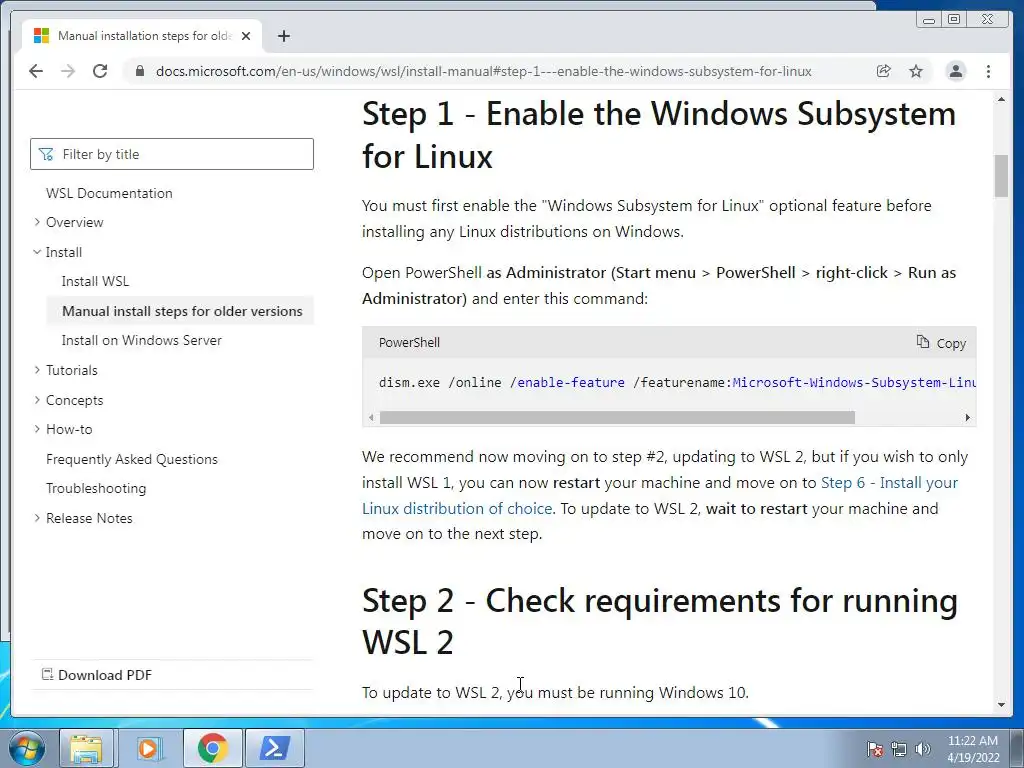The width and height of the screenshot is (1024, 768).
Task: Open Install on Windows Server page
Action: click(x=142, y=340)
